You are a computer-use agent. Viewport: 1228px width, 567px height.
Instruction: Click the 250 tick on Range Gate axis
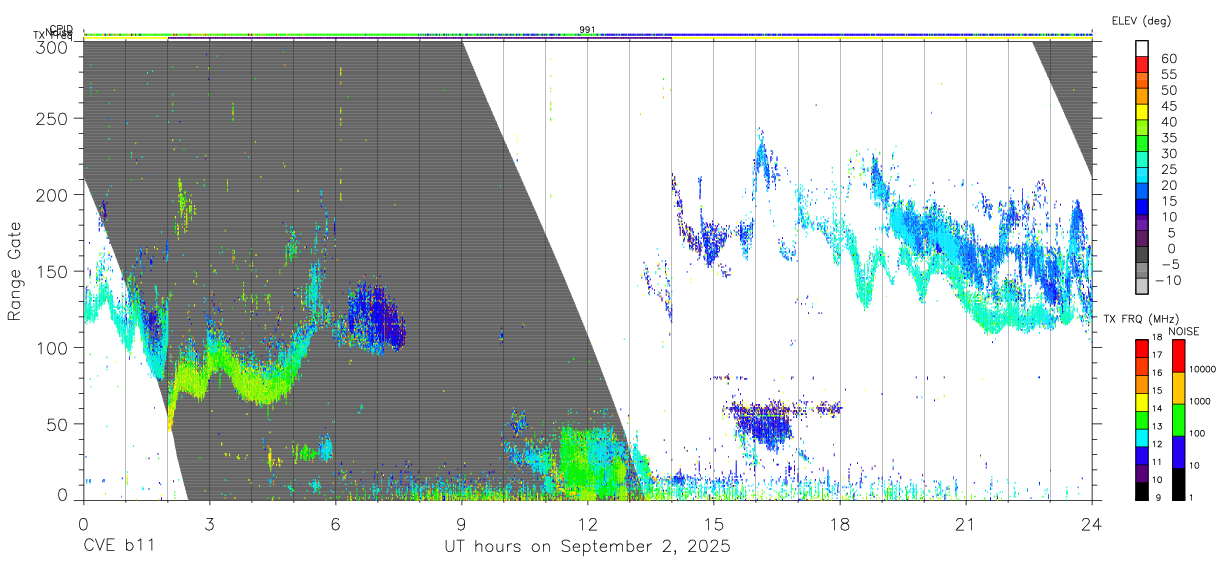point(53,119)
